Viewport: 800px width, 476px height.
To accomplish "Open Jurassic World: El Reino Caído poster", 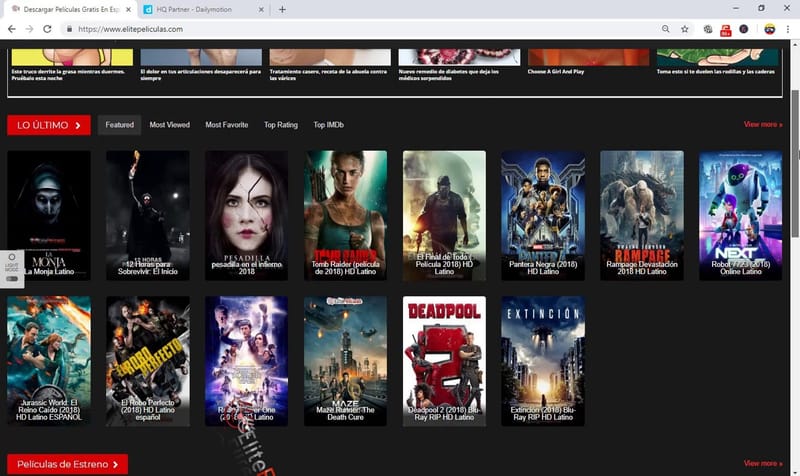I will click(x=49, y=361).
